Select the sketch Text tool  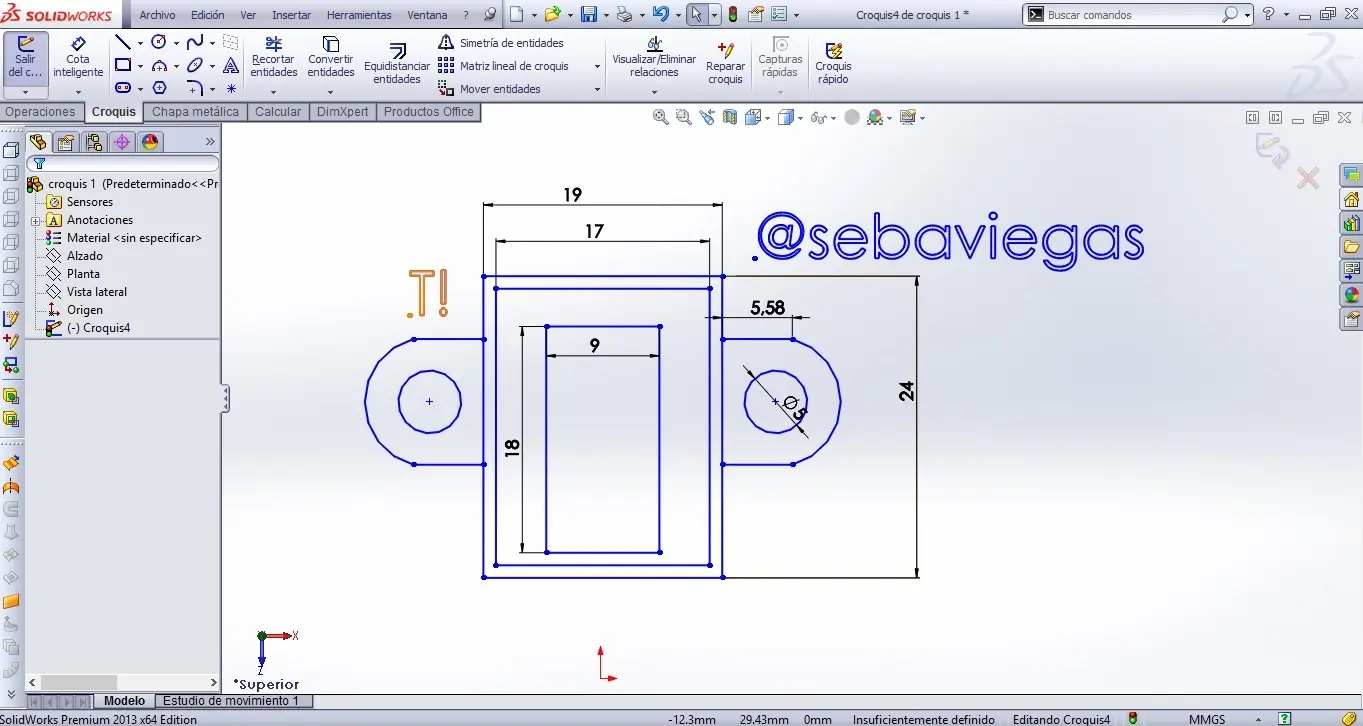[231, 65]
